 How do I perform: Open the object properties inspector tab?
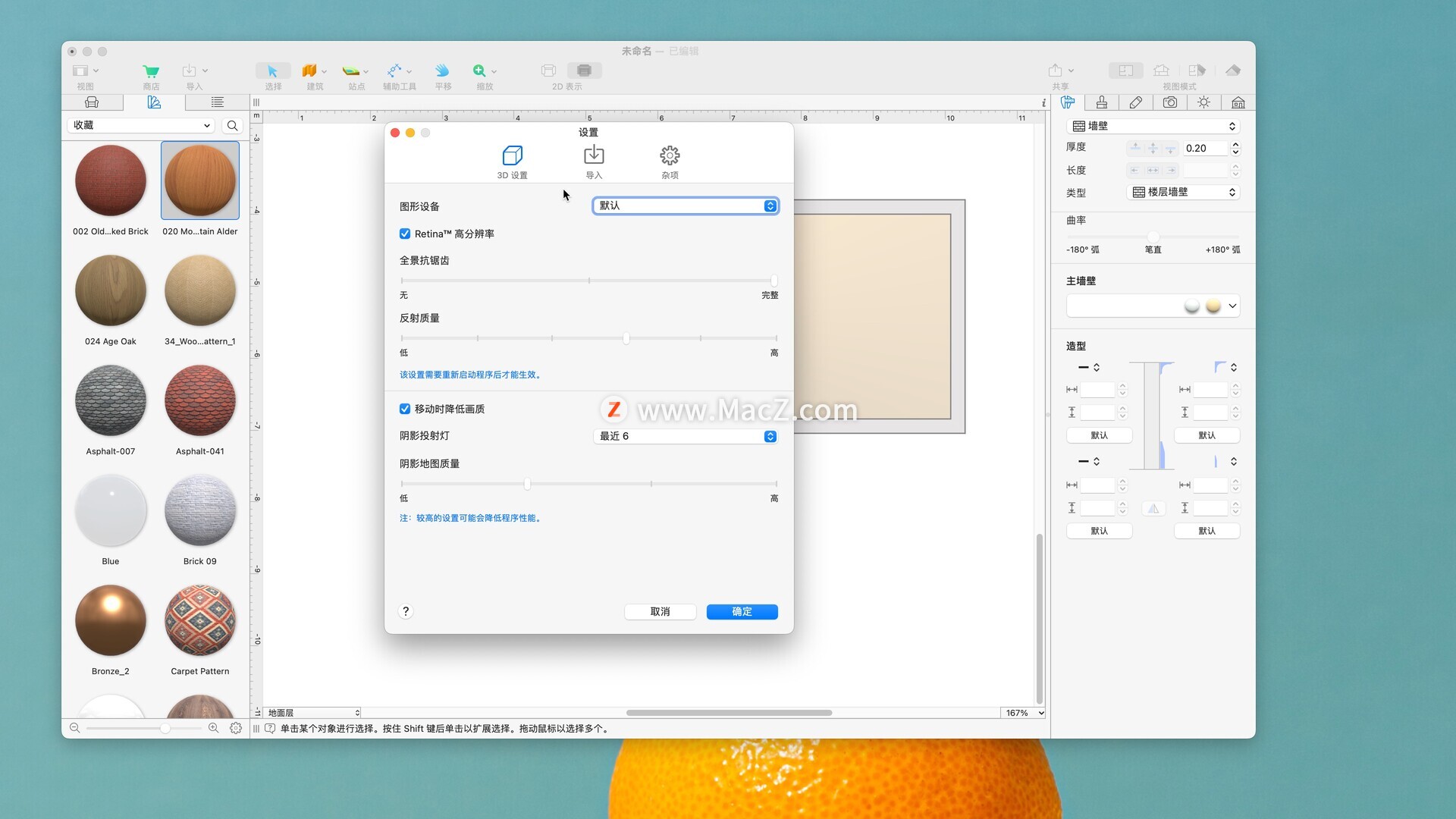coord(1068,102)
